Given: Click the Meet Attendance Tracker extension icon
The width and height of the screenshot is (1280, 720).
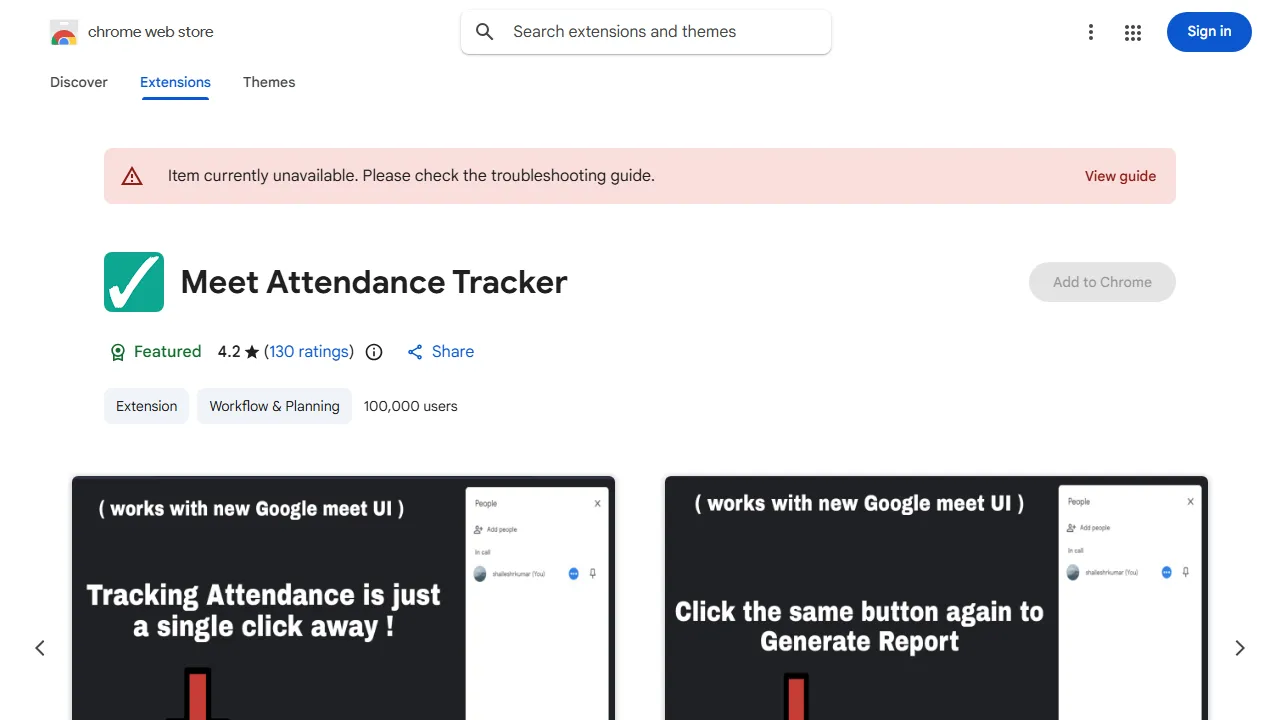Looking at the screenshot, I should tap(133, 281).
